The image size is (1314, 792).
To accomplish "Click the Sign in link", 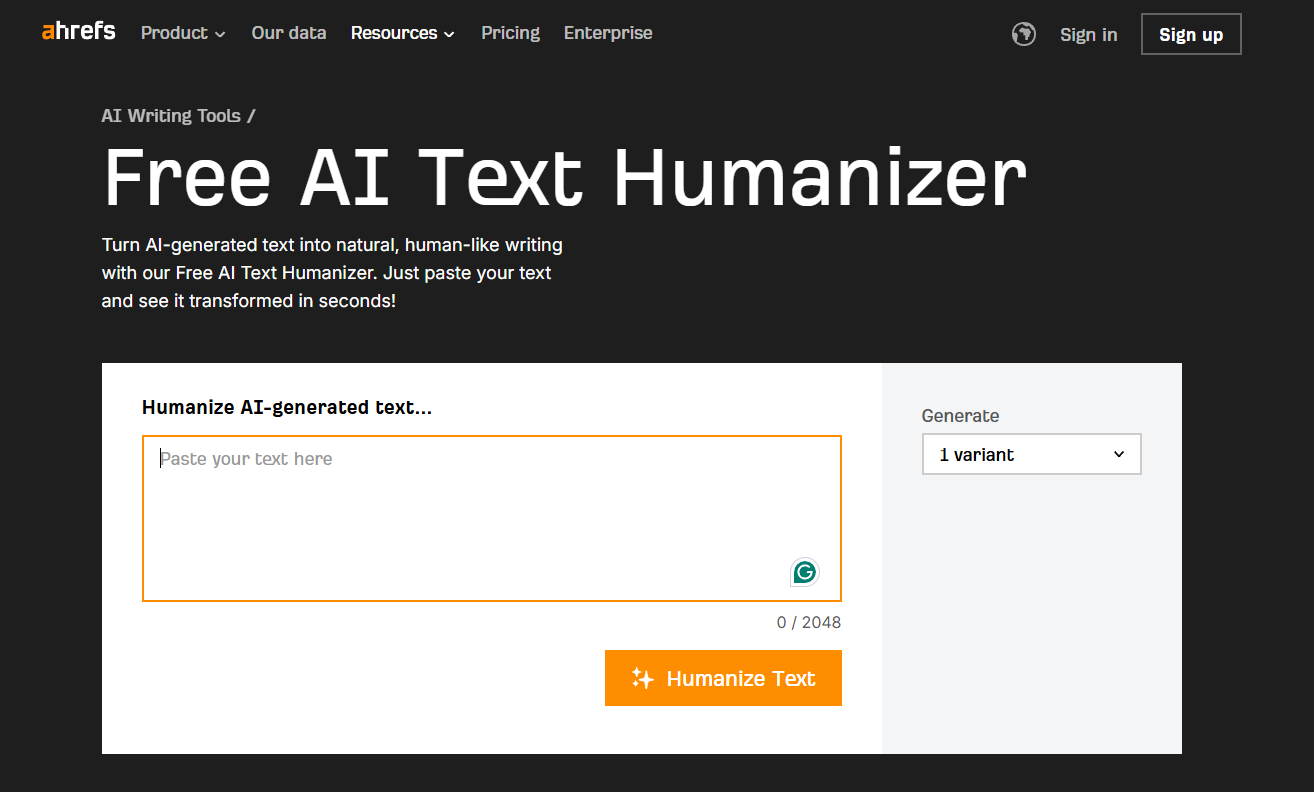I will click(x=1088, y=34).
